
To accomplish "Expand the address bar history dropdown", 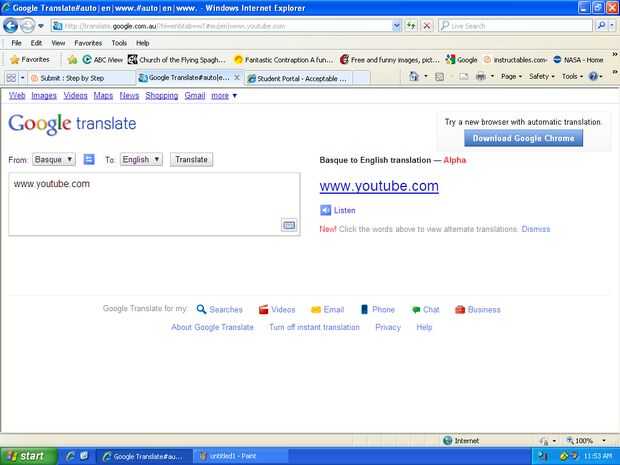I will pos(397,26).
